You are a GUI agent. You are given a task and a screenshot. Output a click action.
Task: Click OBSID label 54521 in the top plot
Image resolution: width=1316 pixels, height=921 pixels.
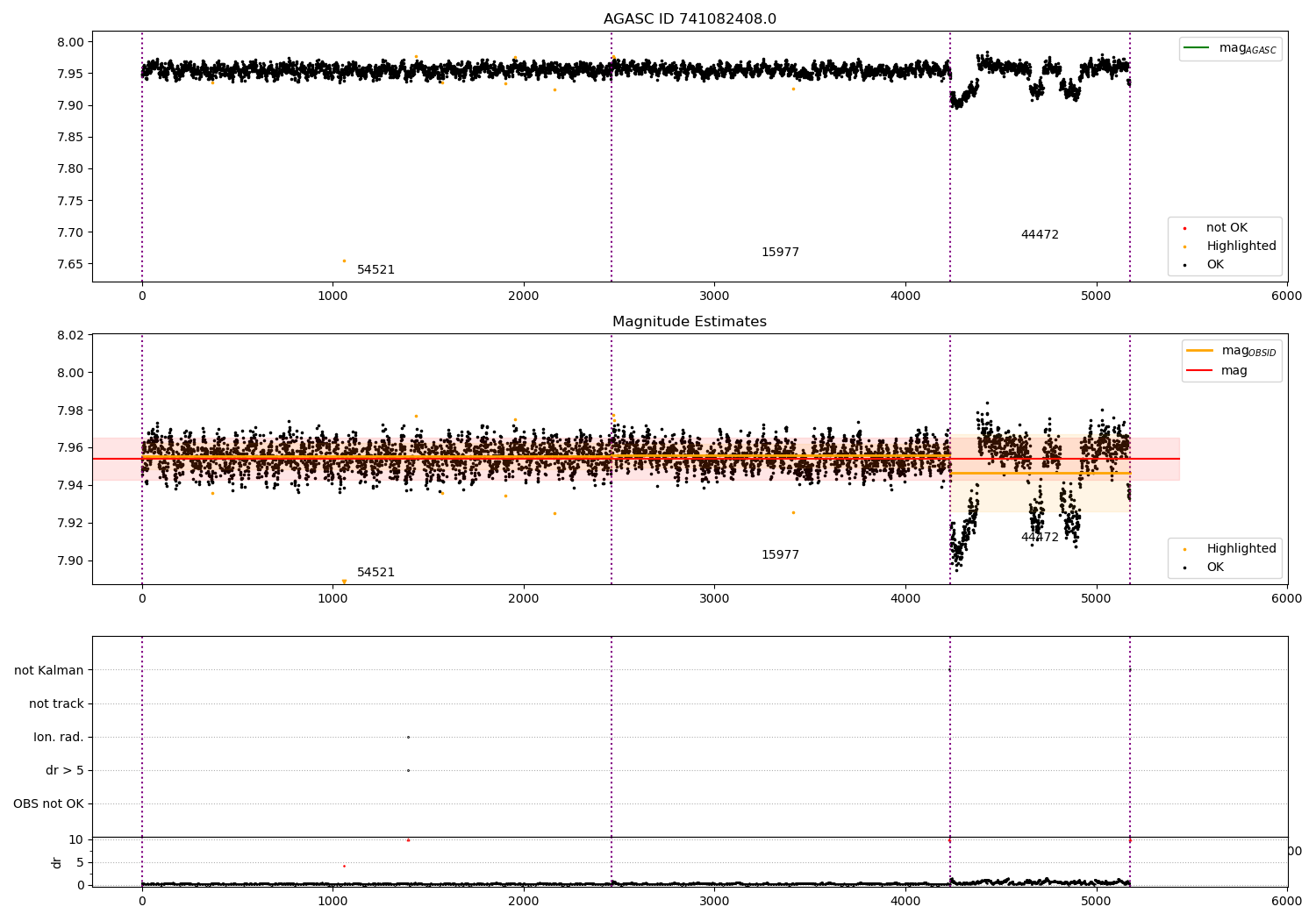pyautogui.click(x=375, y=270)
